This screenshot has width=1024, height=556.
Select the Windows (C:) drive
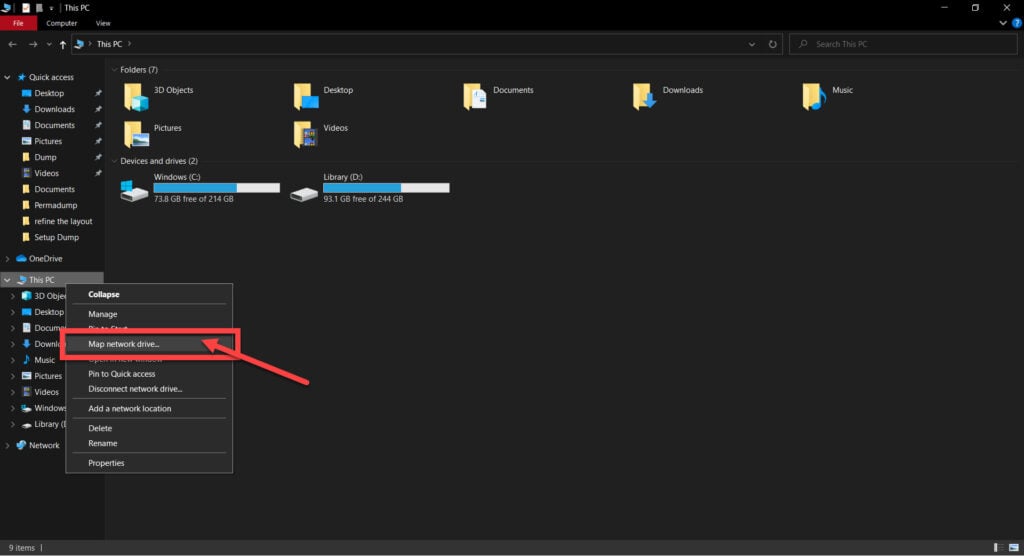point(134,191)
